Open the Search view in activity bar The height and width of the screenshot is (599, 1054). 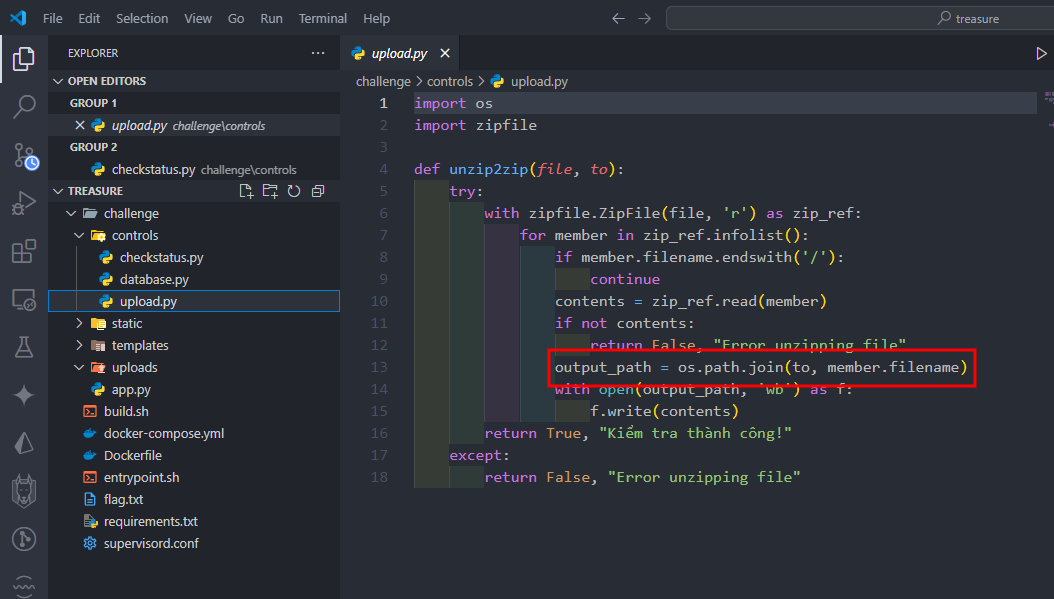coord(24,106)
